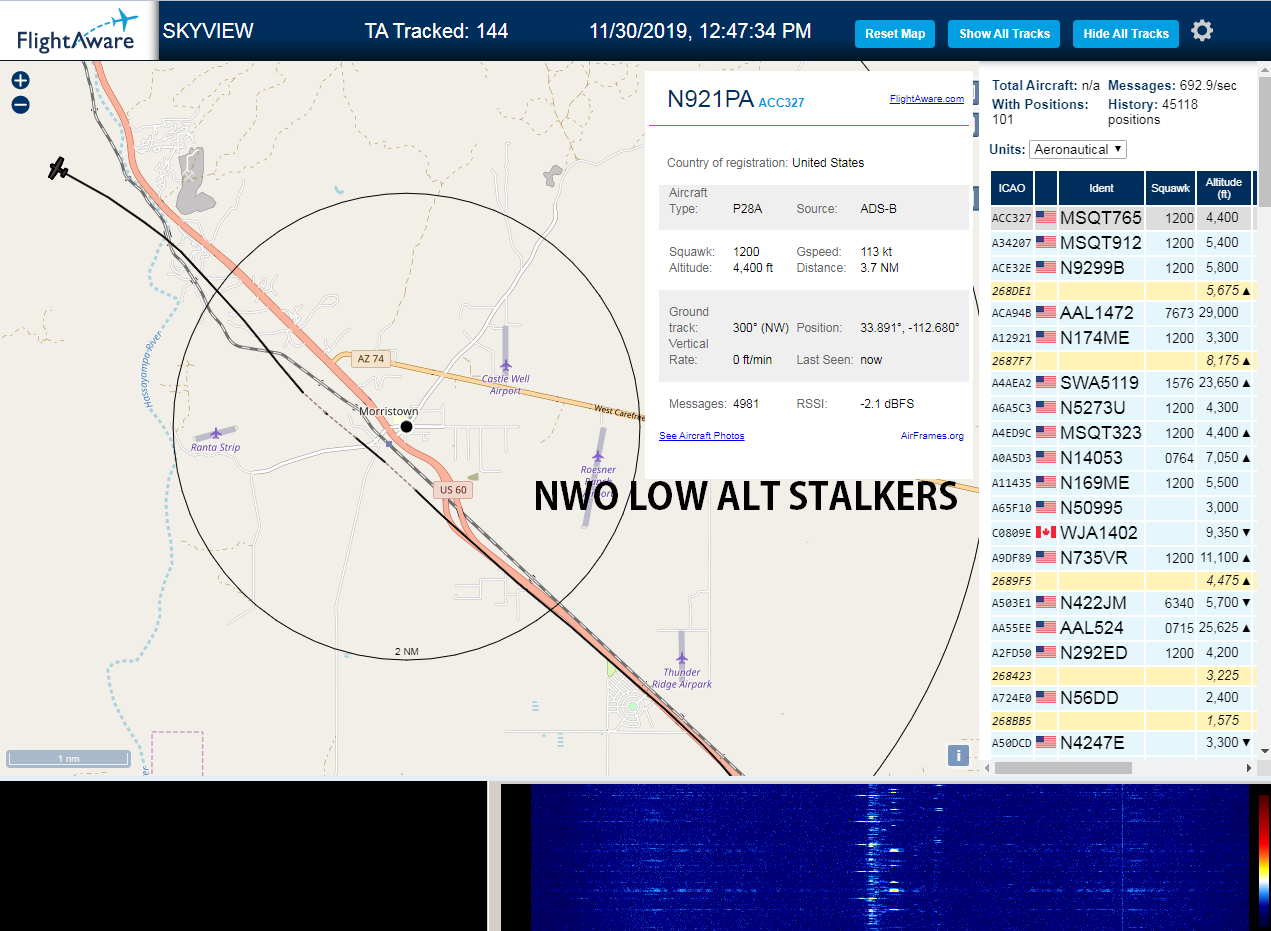Click the US flag beside N56DD
Screen dimensions: 1271x931
1046,697
